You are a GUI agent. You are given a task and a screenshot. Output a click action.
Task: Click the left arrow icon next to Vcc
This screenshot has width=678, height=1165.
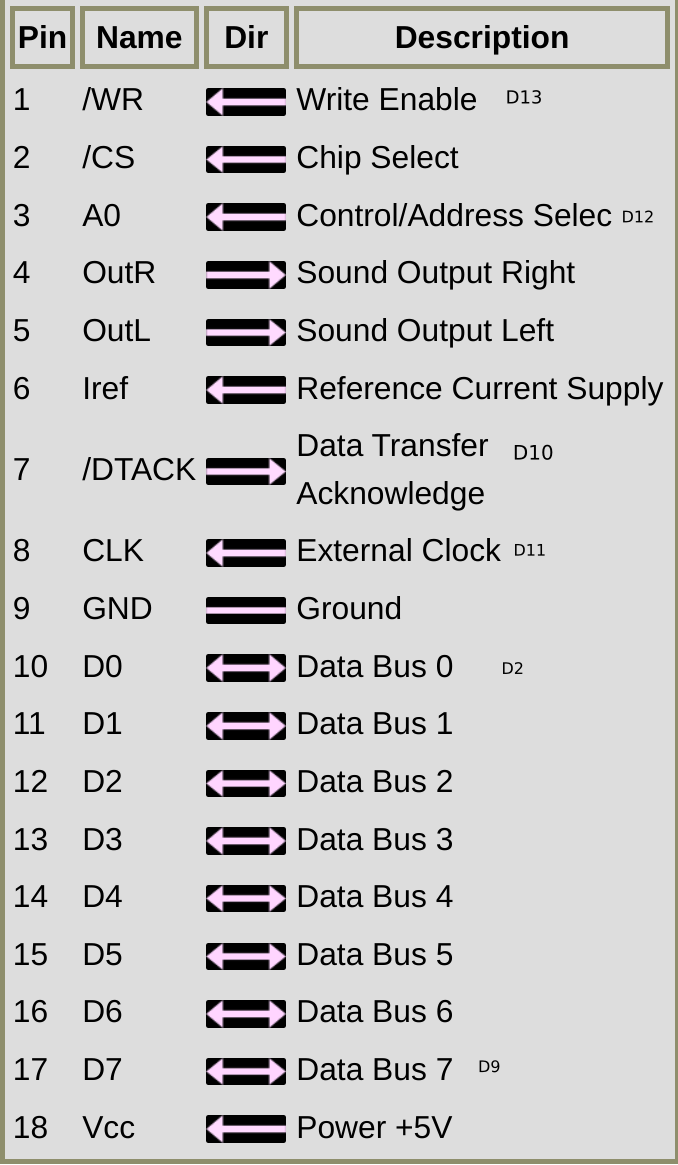[246, 1129]
